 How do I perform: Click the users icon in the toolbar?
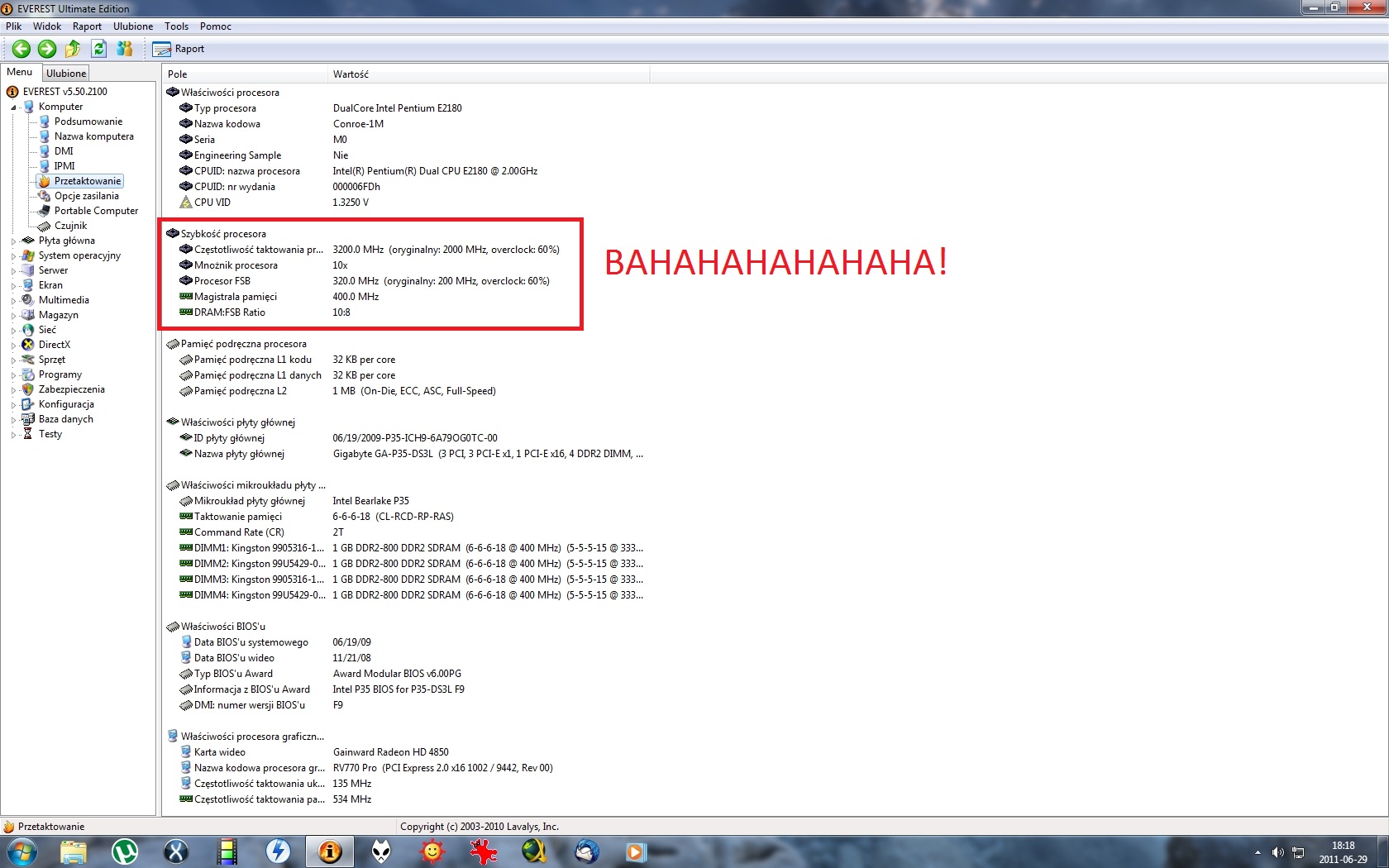coord(124,49)
